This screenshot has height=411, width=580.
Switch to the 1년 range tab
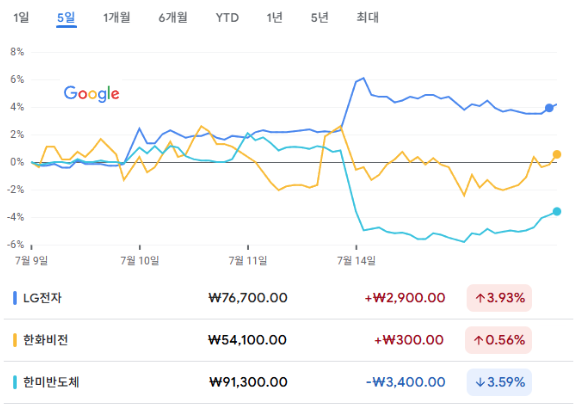[274, 17]
